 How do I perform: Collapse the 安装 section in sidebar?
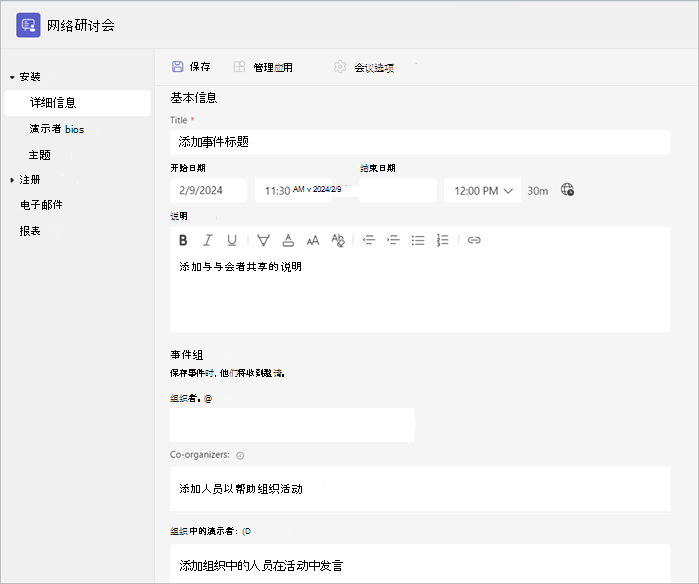[x=12, y=77]
